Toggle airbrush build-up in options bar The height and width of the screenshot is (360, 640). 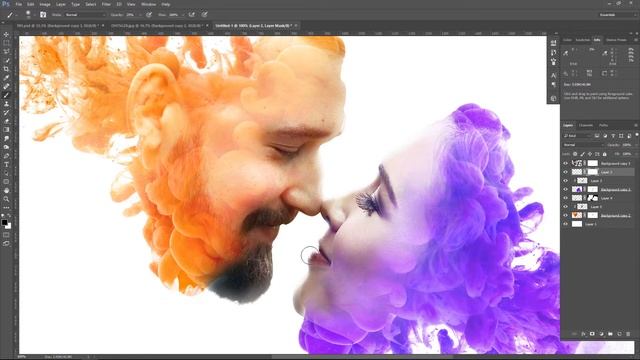191,15
